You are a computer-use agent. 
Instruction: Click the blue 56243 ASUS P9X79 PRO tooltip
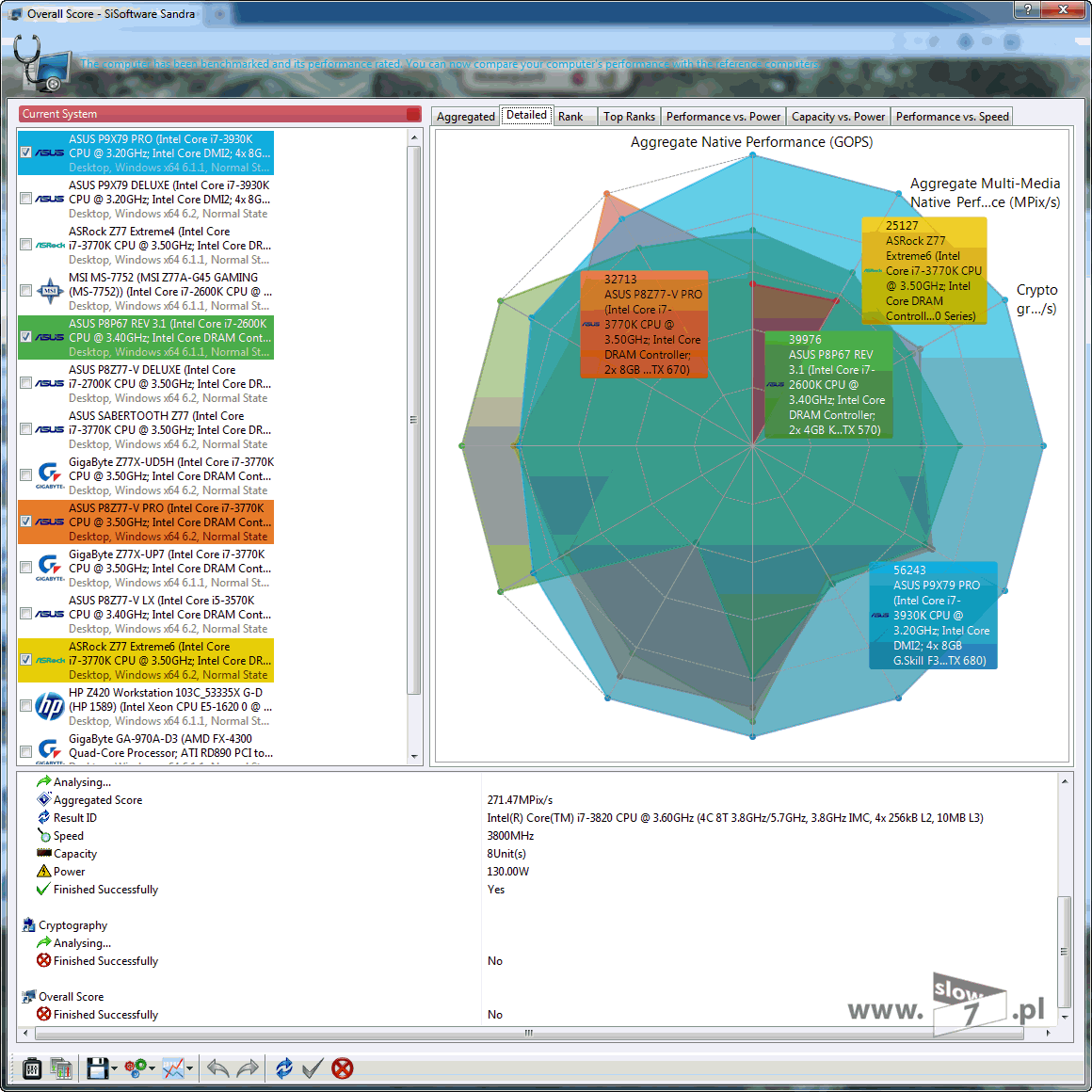(933, 615)
